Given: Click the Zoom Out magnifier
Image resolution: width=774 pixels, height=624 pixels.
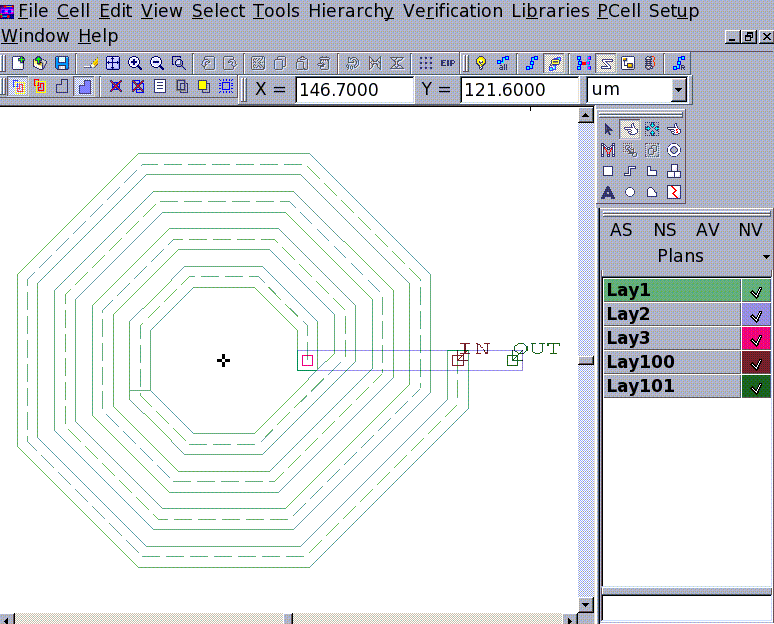Looking at the screenshot, I should click(x=156, y=63).
